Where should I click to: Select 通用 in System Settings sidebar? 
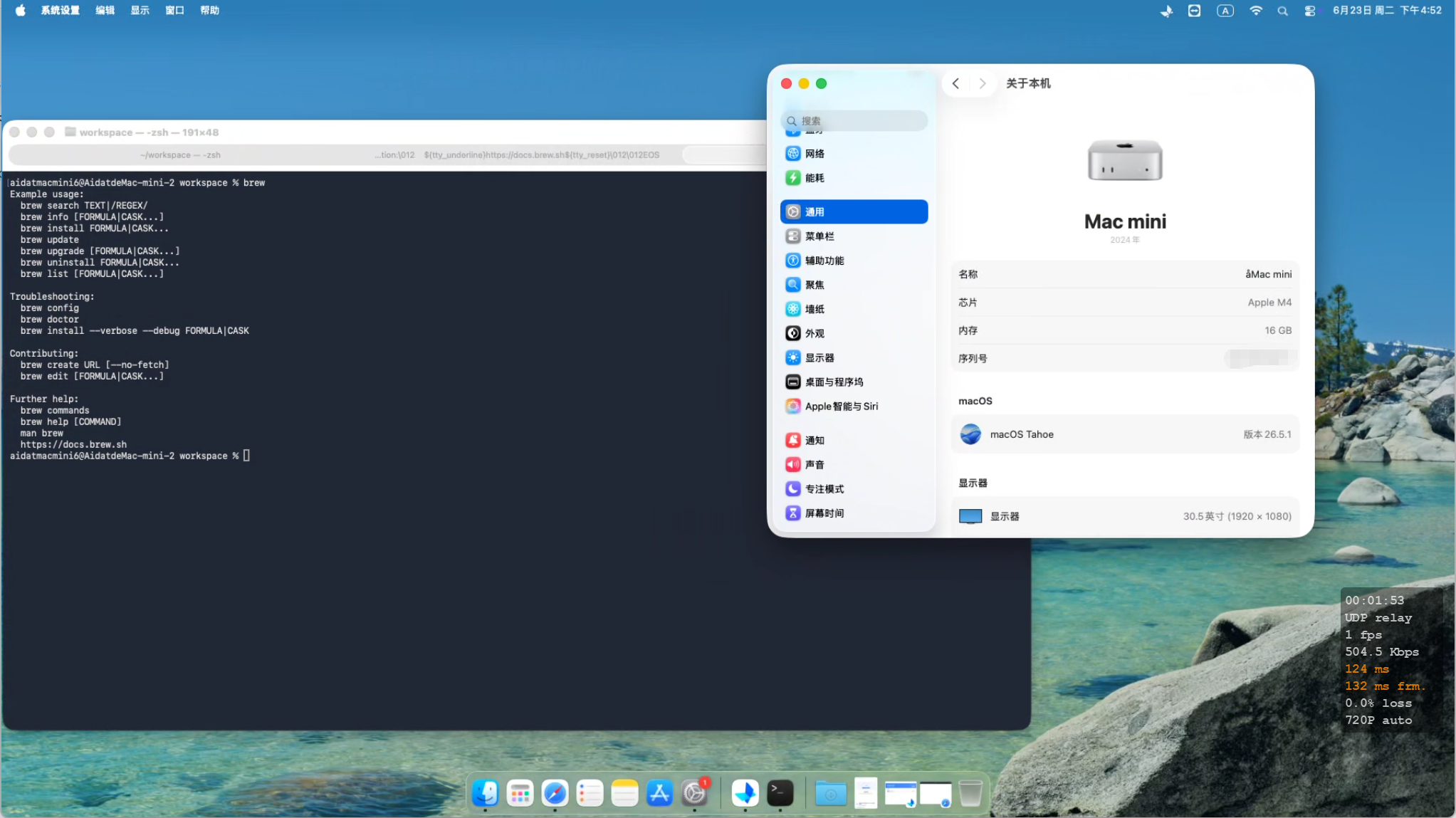(854, 211)
